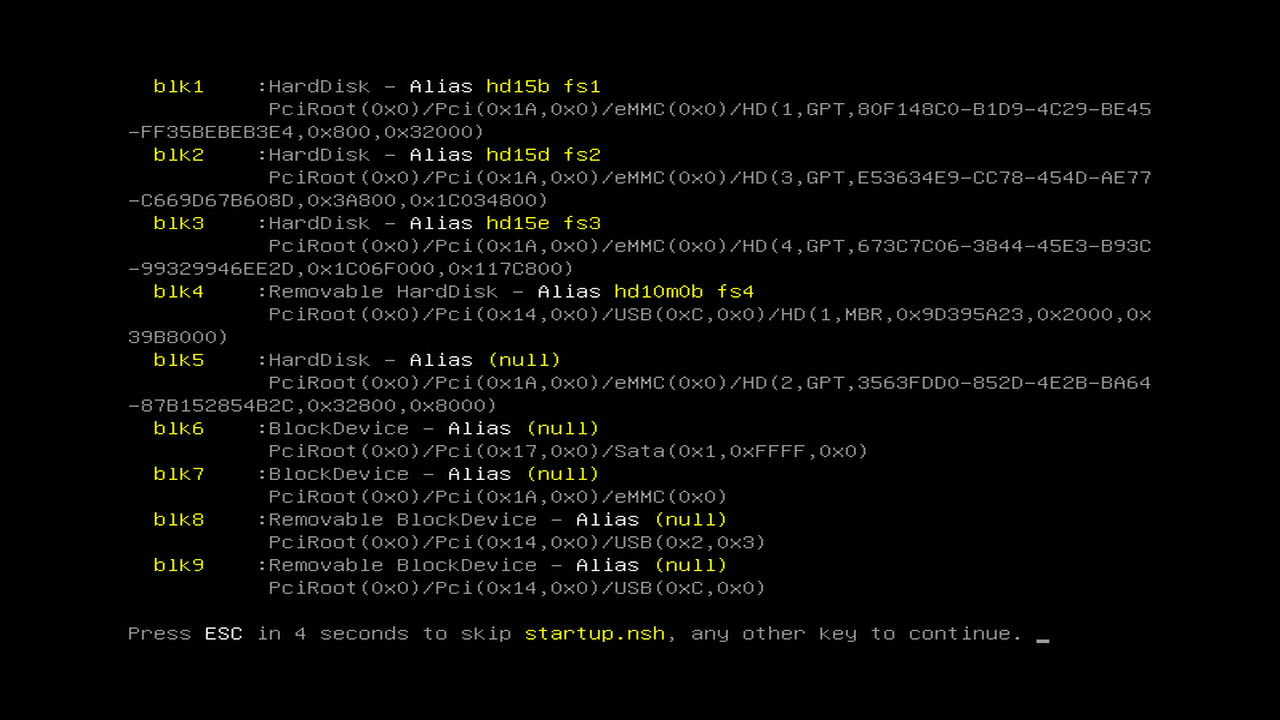
Task: Click the blk4 removable disk label
Action: pyautogui.click(x=178, y=291)
